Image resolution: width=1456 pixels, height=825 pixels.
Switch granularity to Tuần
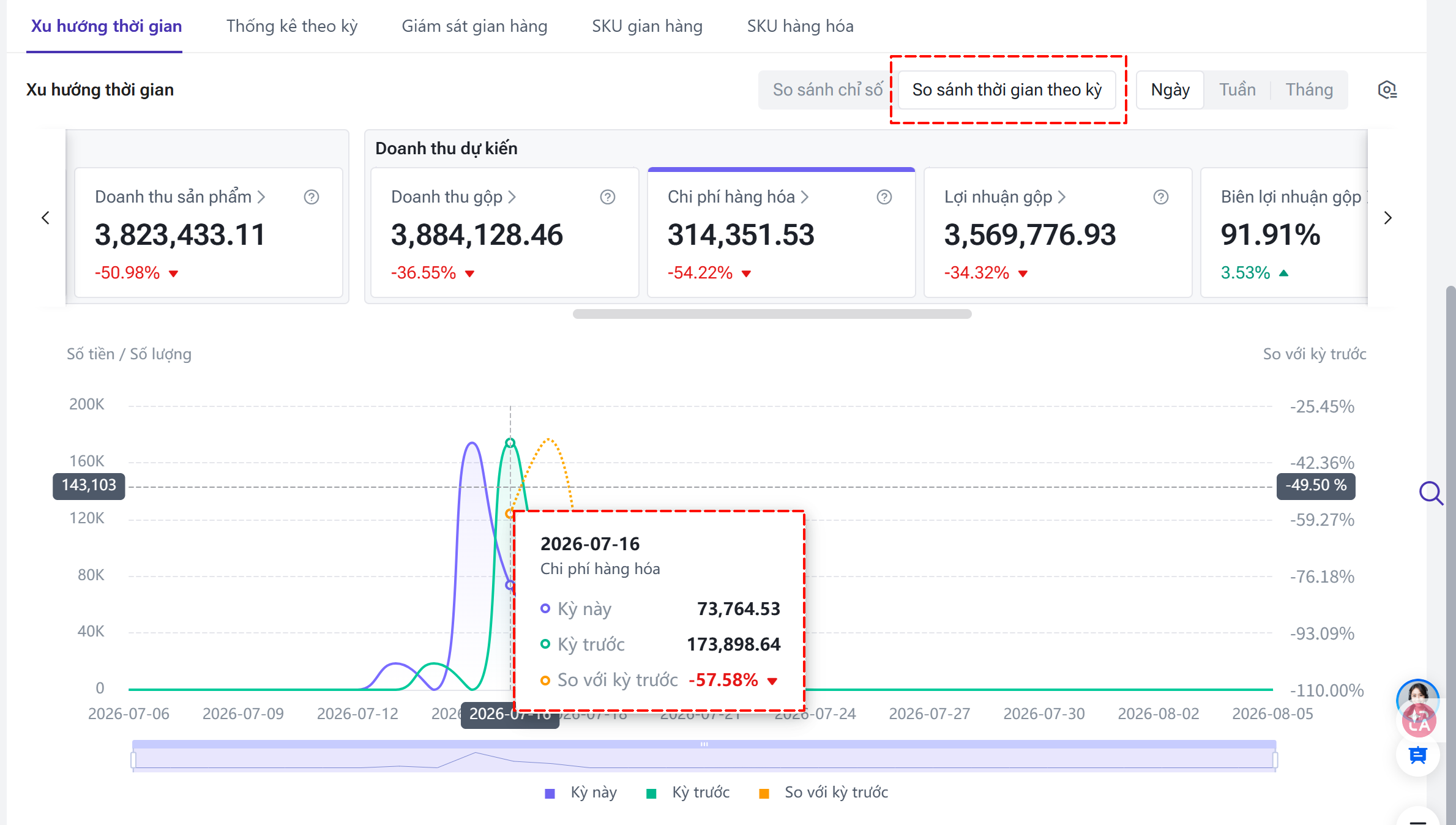pyautogui.click(x=1237, y=90)
